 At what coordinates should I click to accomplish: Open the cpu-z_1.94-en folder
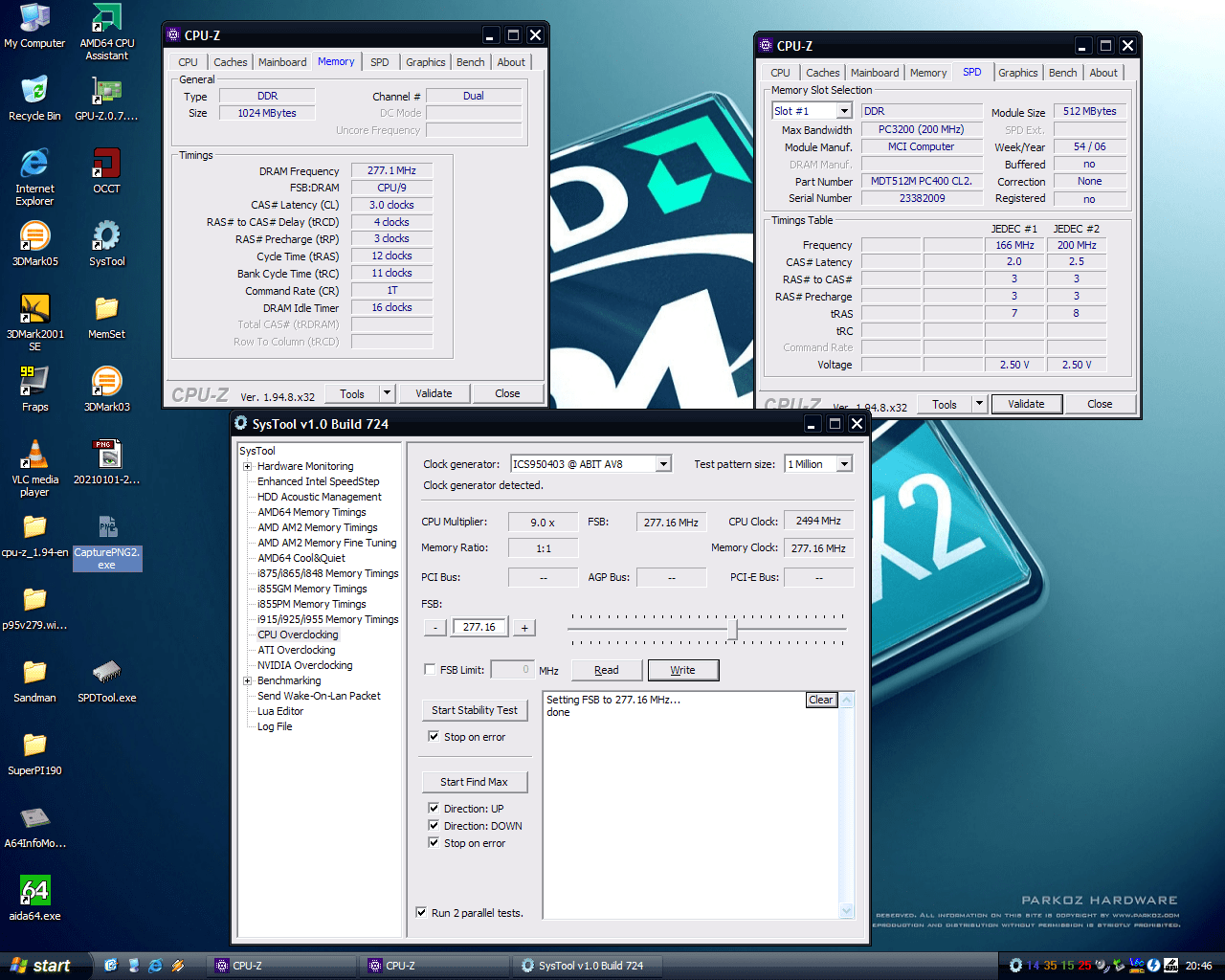(35, 536)
